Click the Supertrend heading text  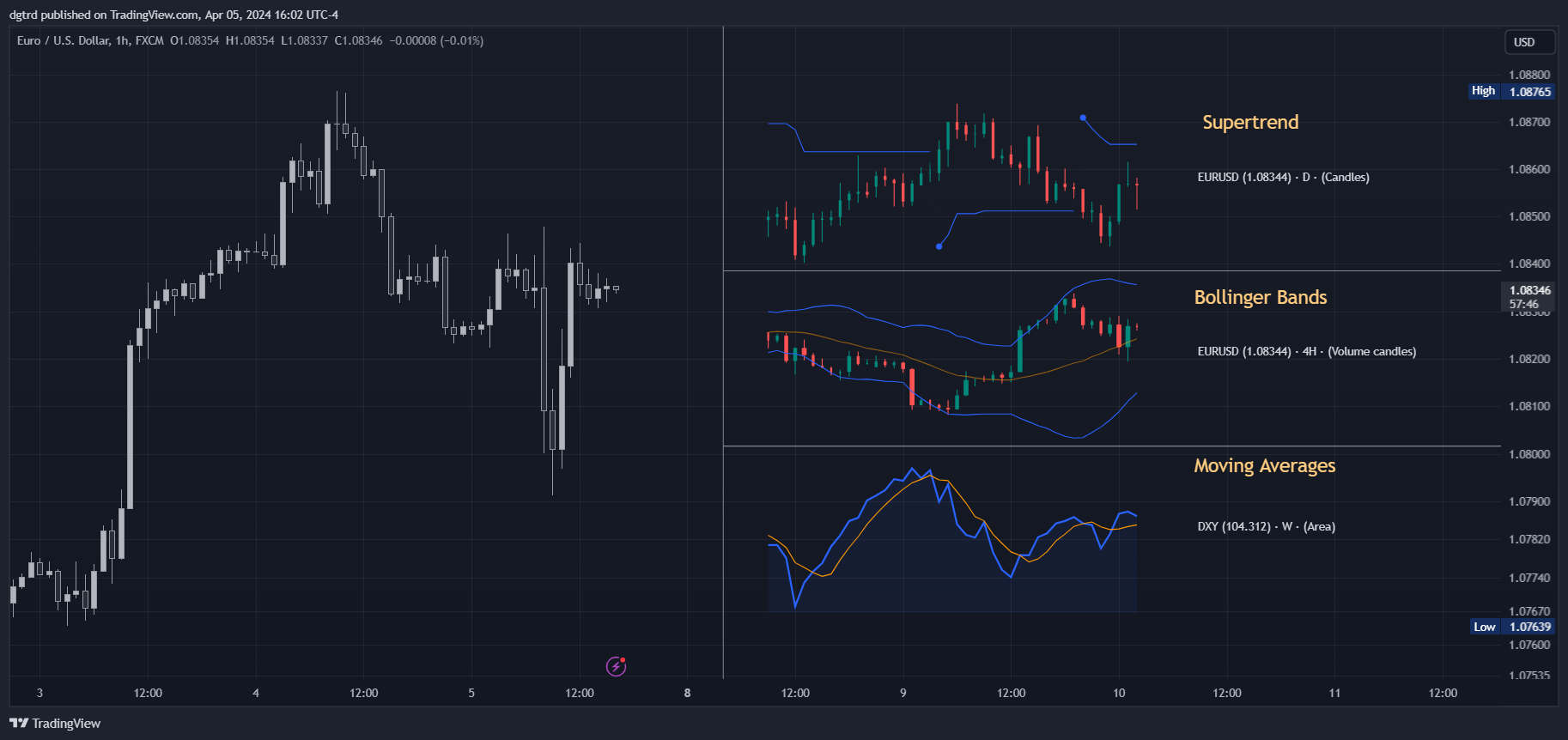pyautogui.click(x=1250, y=122)
